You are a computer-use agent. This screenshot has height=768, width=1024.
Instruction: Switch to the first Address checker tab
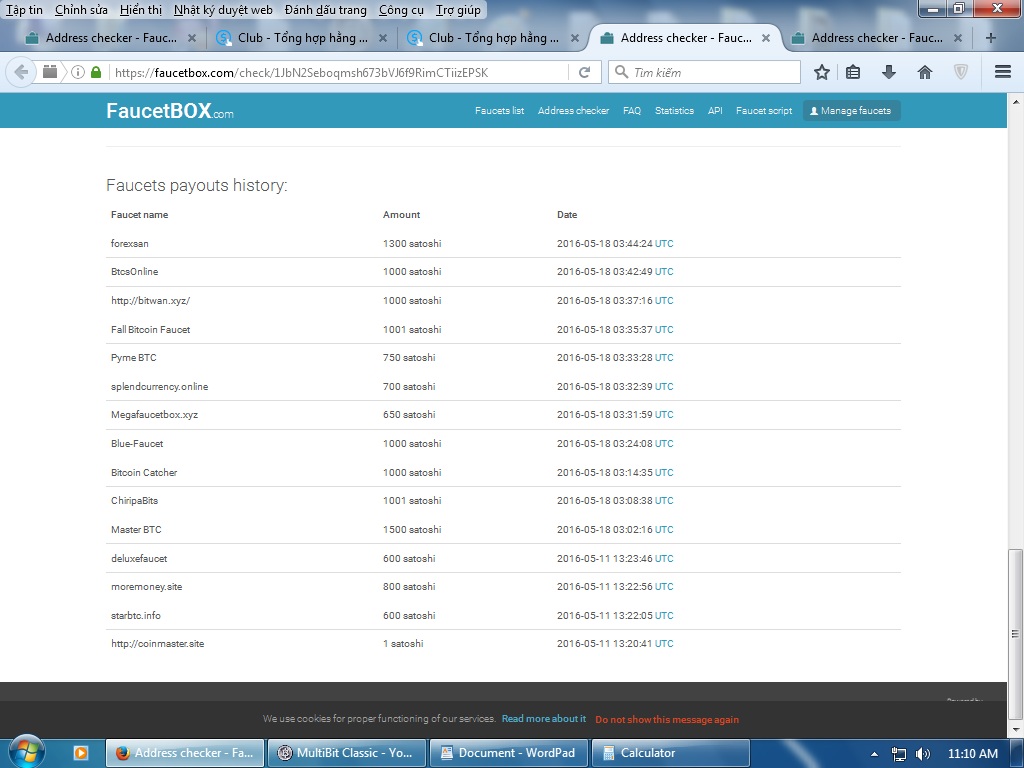pos(111,38)
